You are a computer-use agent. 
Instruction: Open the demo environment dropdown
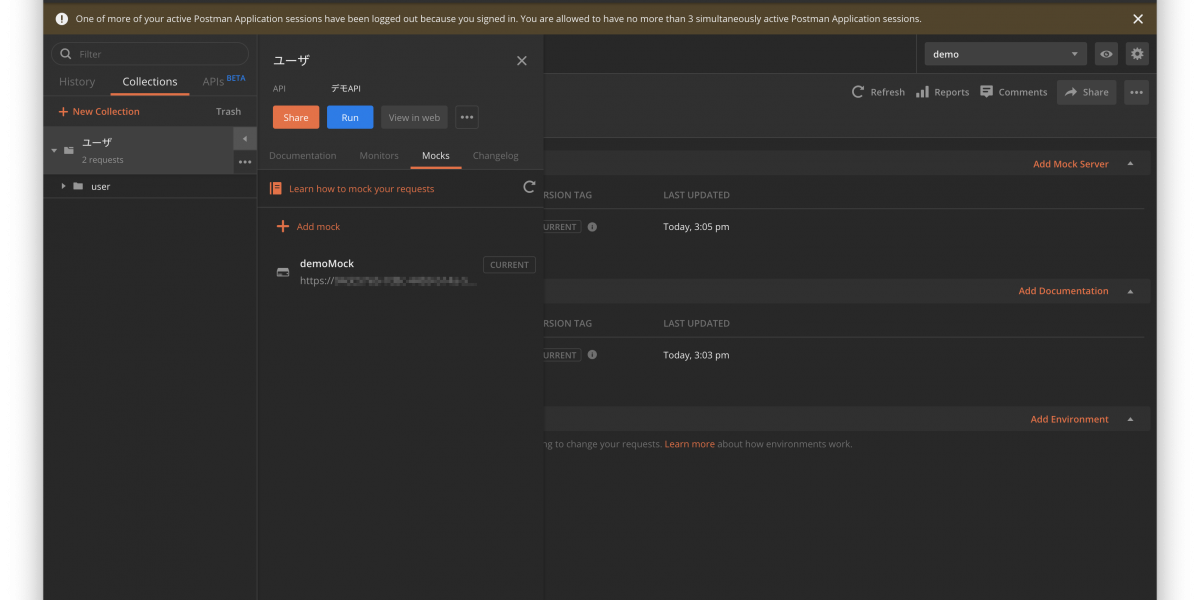pos(1005,54)
